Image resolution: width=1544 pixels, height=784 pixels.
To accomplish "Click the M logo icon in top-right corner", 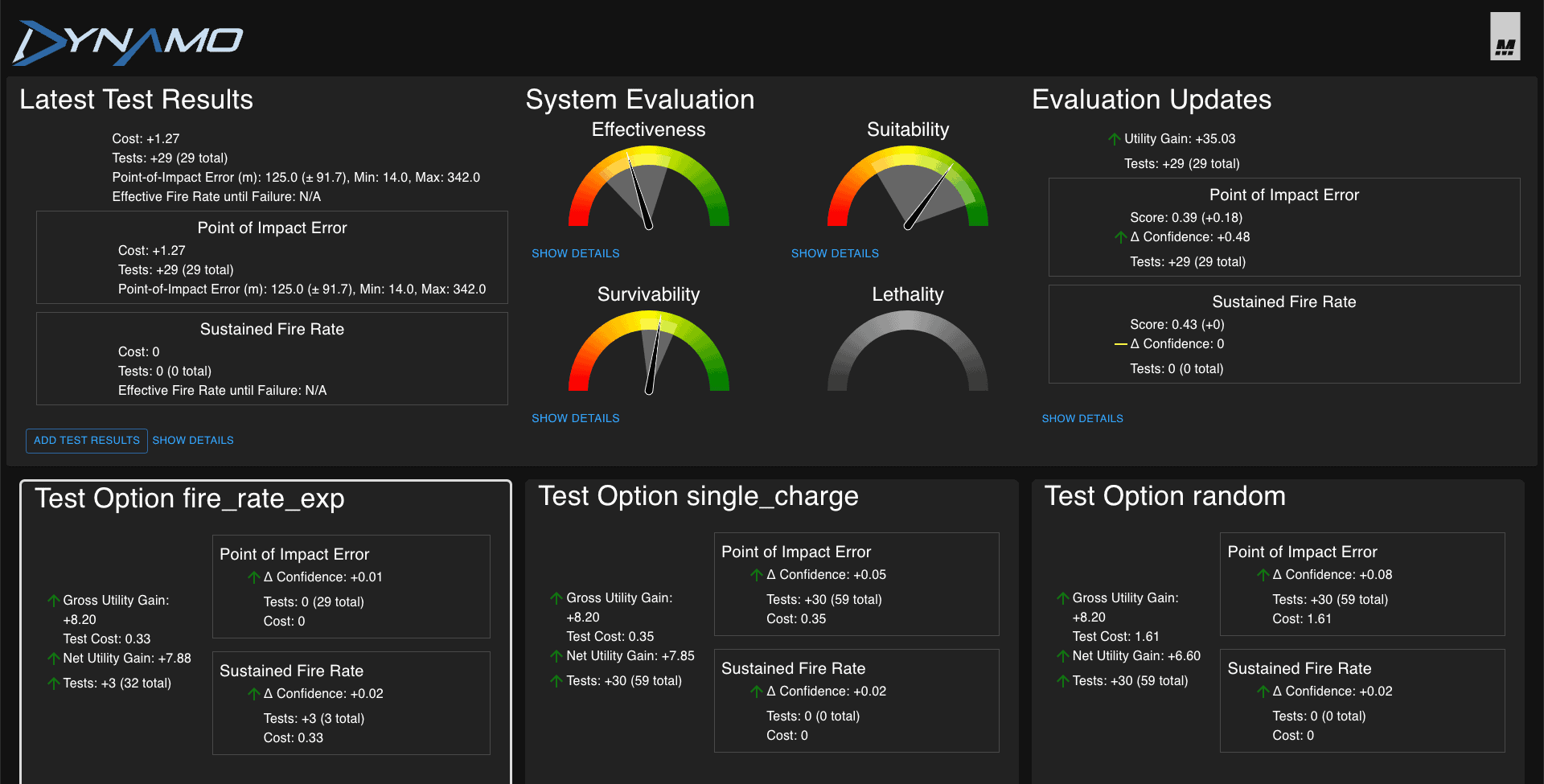I will tap(1505, 37).
